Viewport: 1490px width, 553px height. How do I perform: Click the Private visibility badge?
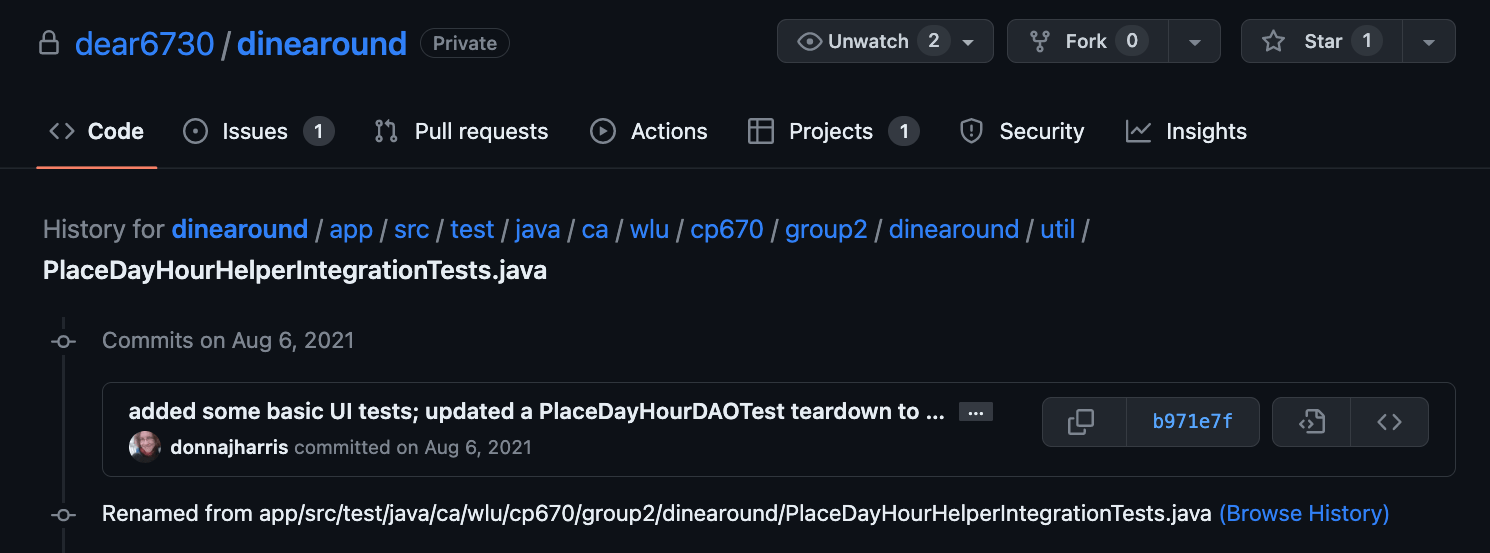(x=465, y=44)
